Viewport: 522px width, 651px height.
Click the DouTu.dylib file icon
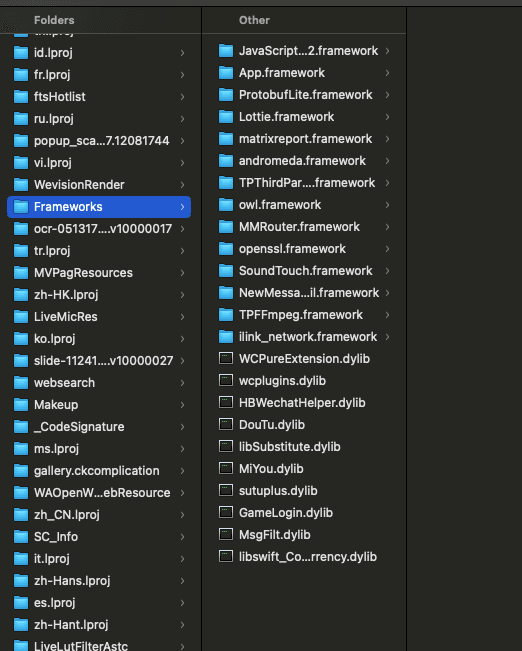pyautogui.click(x=226, y=424)
